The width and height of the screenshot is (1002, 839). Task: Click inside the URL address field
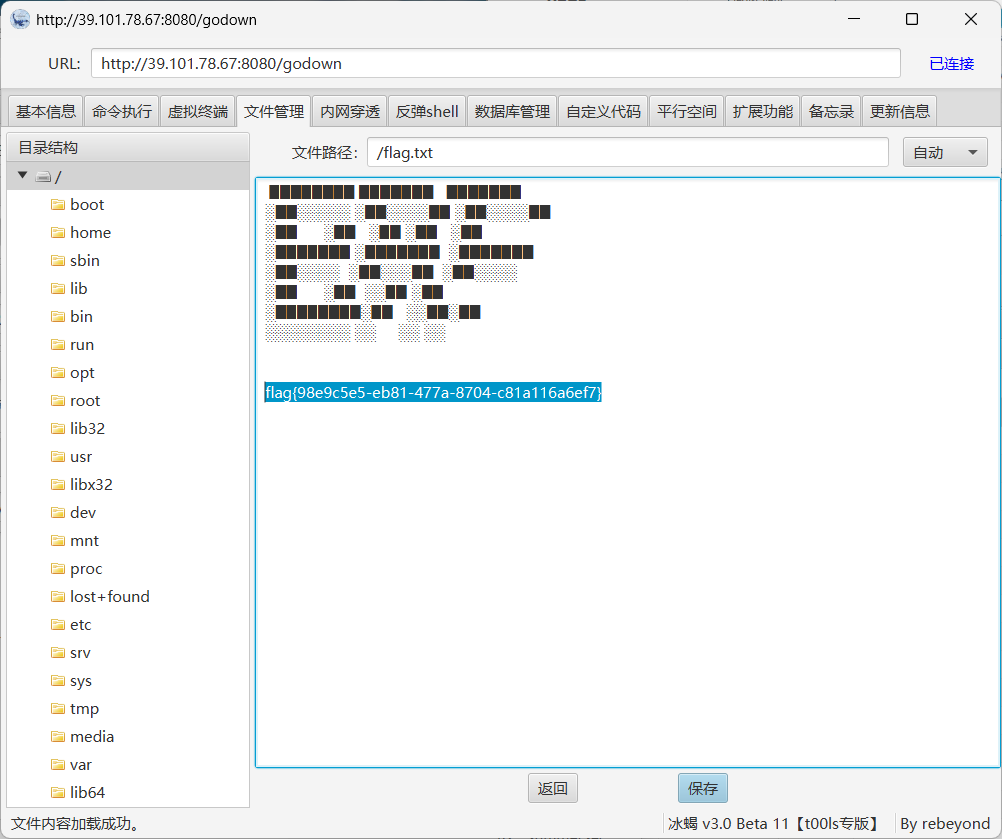(x=495, y=63)
